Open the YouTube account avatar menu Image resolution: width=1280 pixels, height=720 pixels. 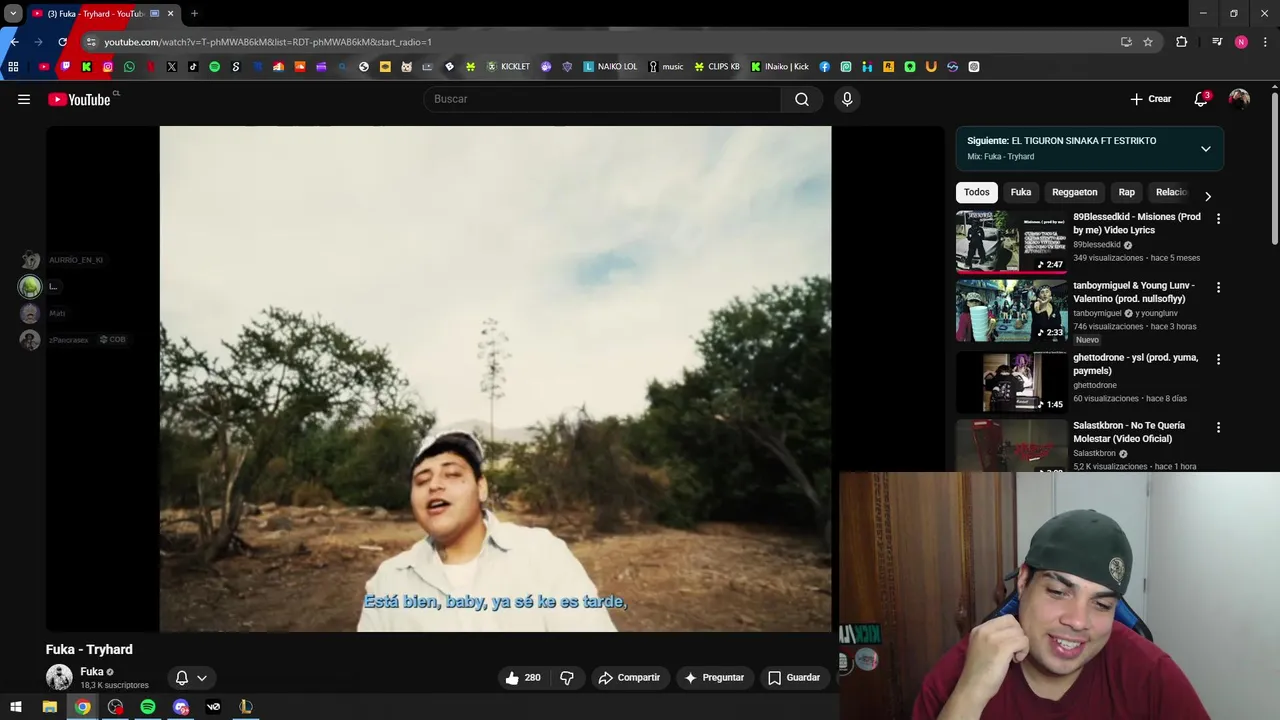point(1239,99)
